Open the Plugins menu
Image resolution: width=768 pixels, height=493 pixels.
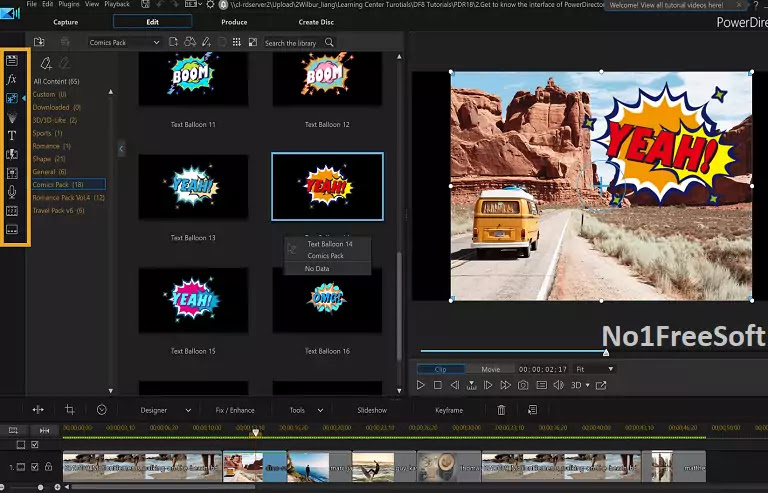pos(69,5)
